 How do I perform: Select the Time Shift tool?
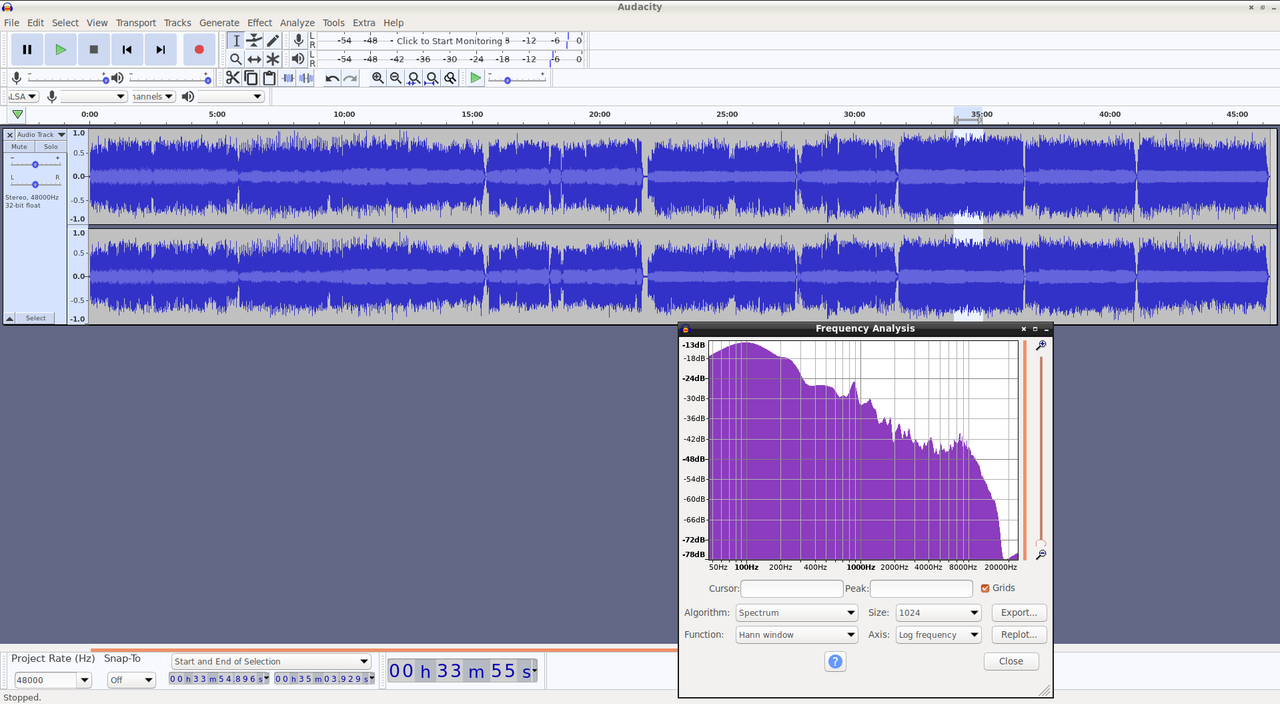tap(254, 59)
